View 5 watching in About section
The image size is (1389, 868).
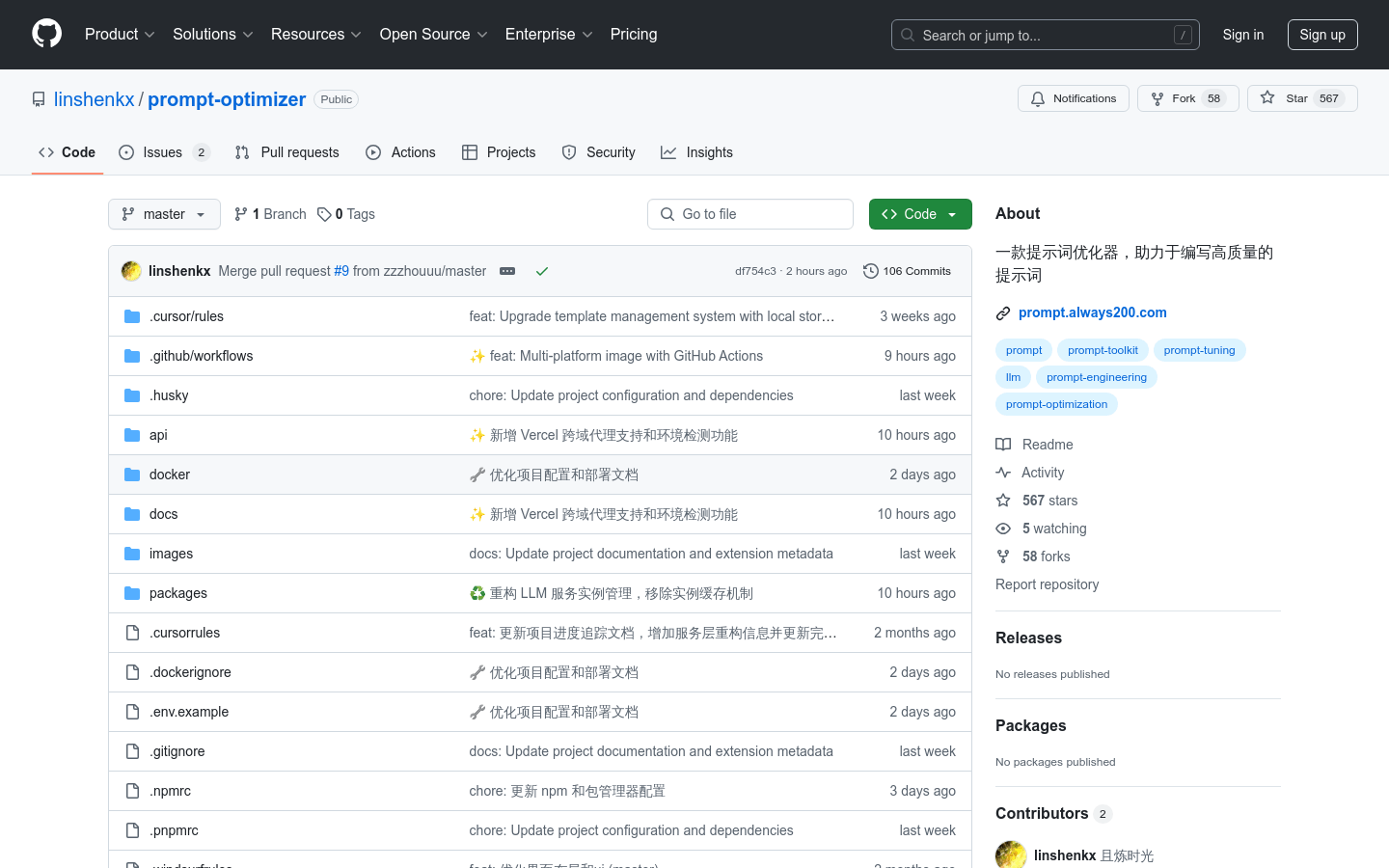tap(1041, 529)
